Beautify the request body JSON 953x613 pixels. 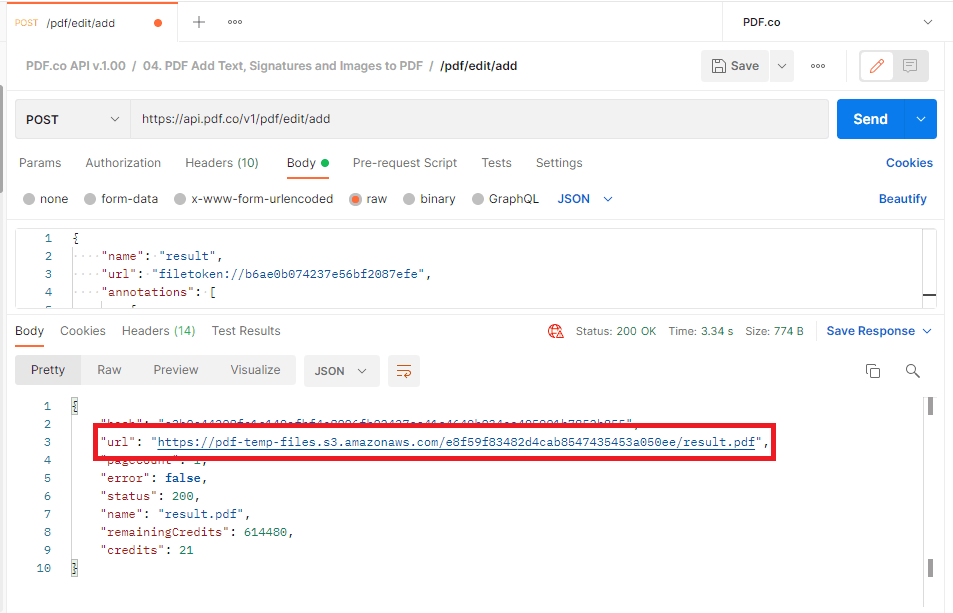[902, 198]
